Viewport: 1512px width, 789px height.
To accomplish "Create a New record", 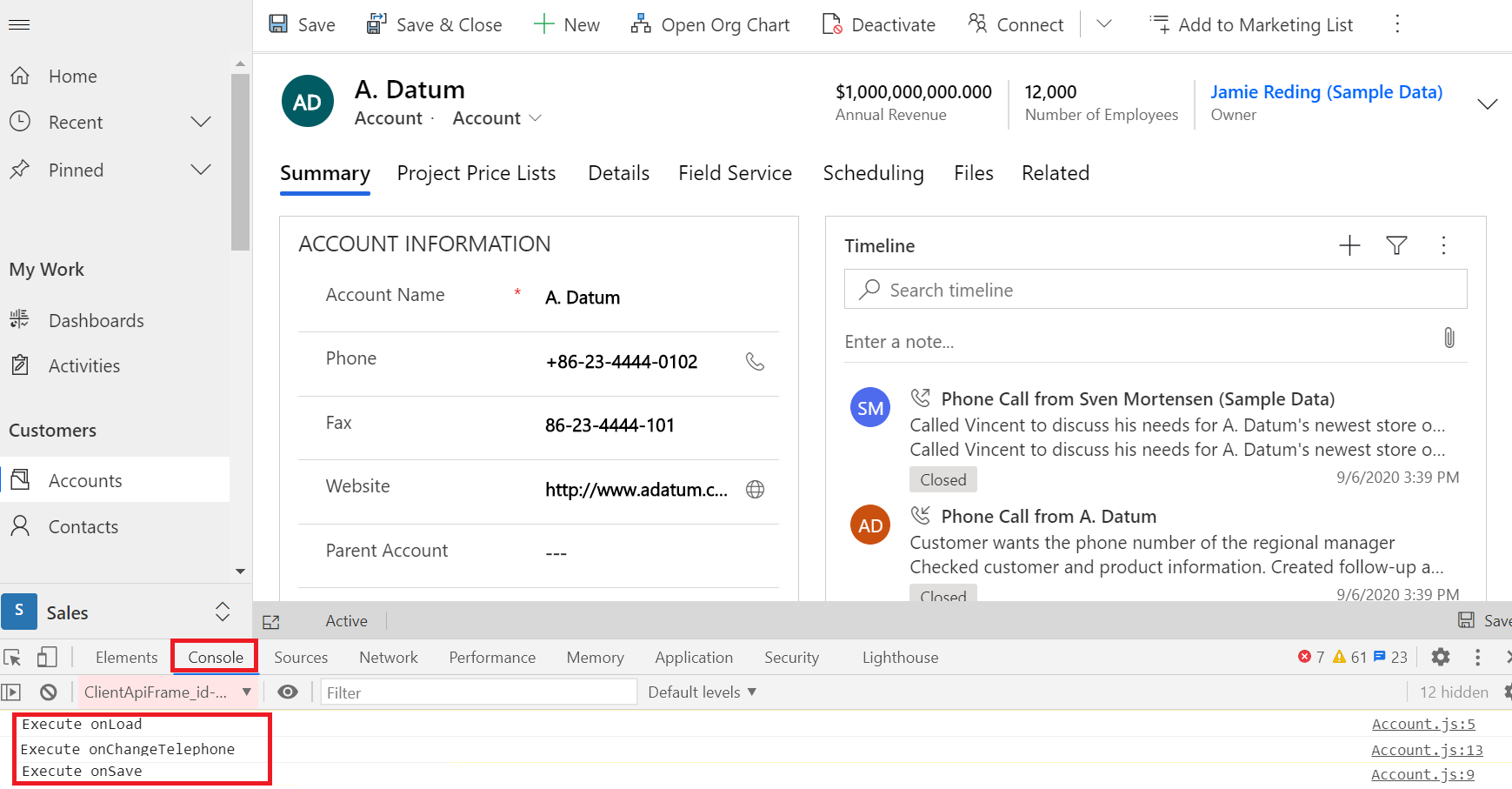I will click(x=567, y=25).
